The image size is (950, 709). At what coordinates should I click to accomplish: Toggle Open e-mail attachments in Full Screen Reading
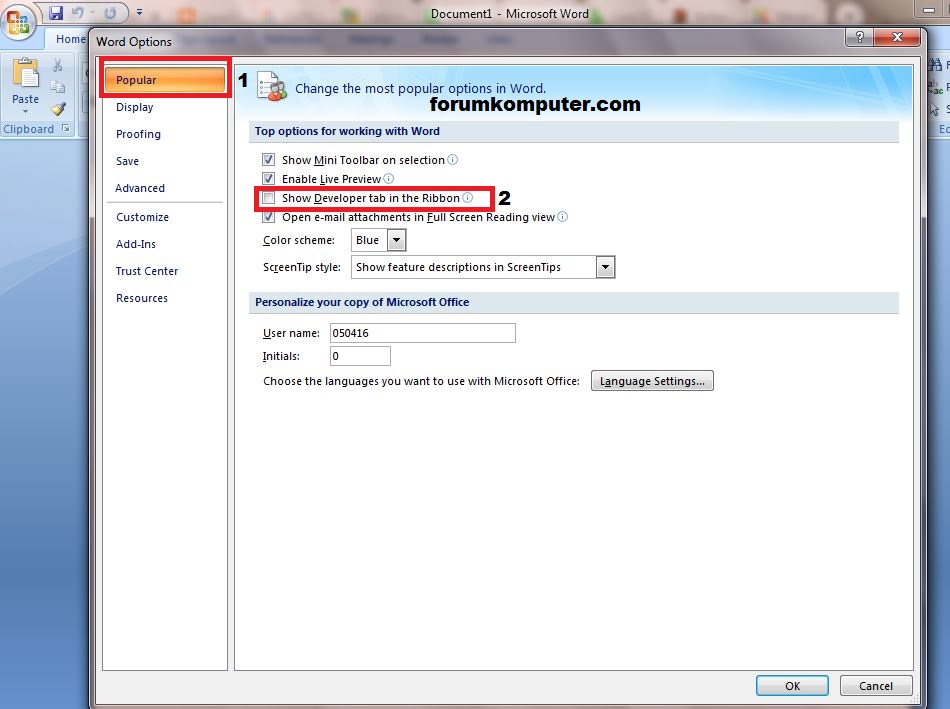click(x=268, y=216)
